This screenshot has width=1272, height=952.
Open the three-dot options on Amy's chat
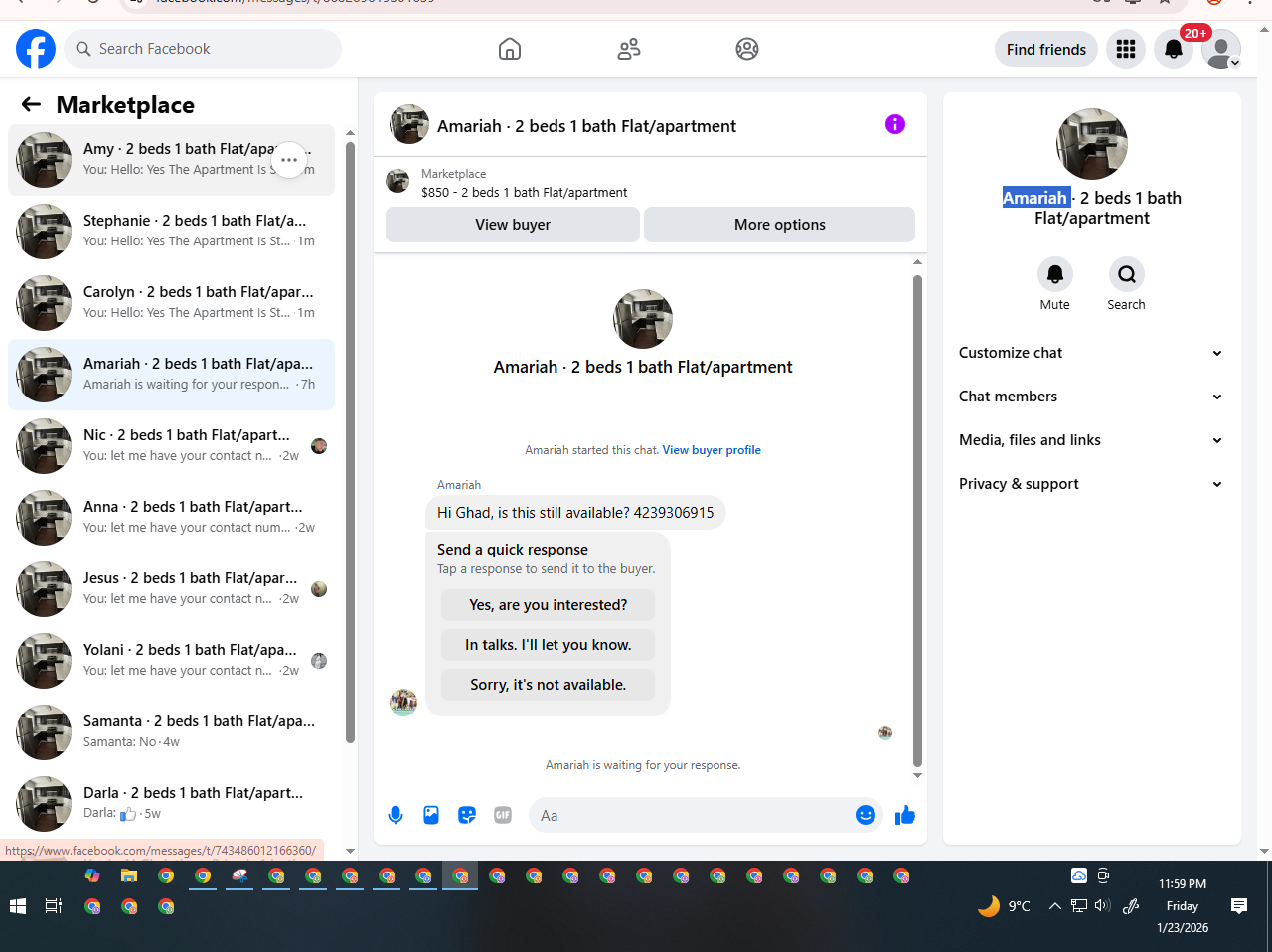[x=289, y=160]
